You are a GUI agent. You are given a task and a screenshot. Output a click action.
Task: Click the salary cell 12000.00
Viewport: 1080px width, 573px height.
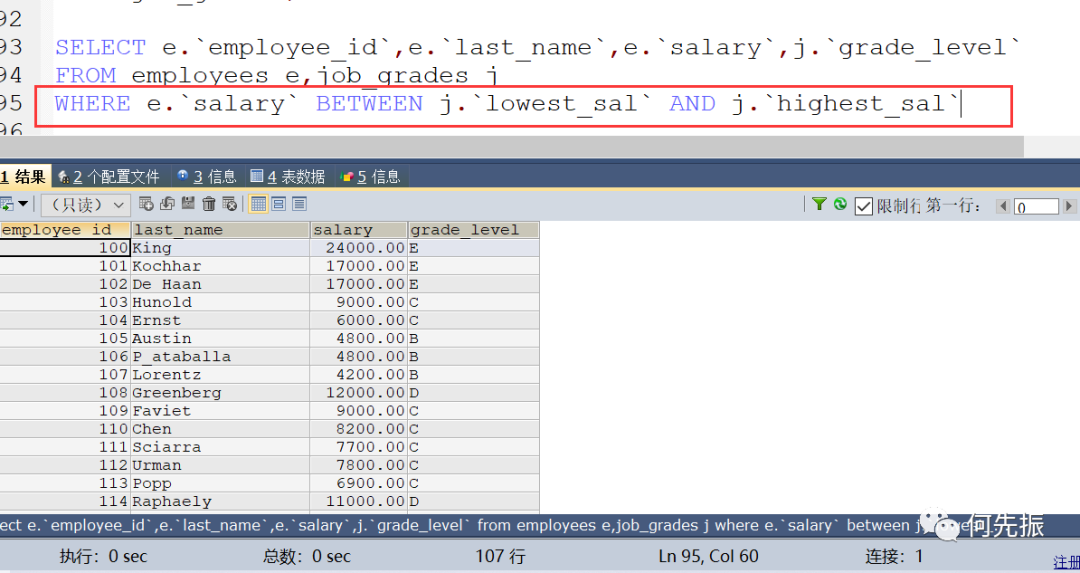tap(359, 393)
